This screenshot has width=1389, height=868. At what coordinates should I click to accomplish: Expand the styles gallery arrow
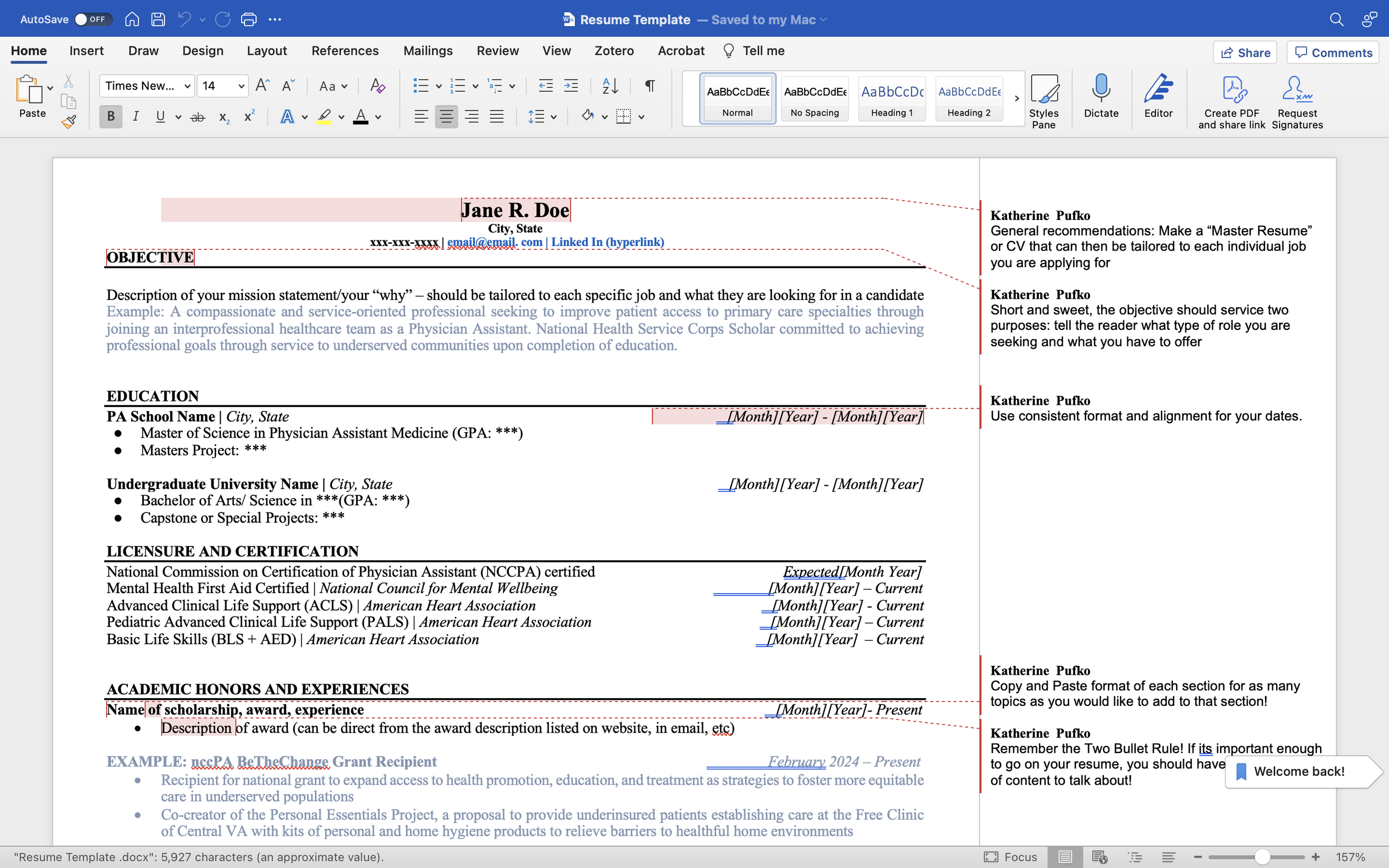tap(1016, 98)
